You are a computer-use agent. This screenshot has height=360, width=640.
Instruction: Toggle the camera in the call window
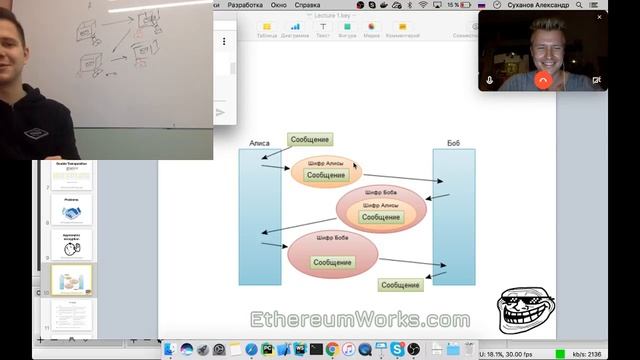(x=597, y=80)
